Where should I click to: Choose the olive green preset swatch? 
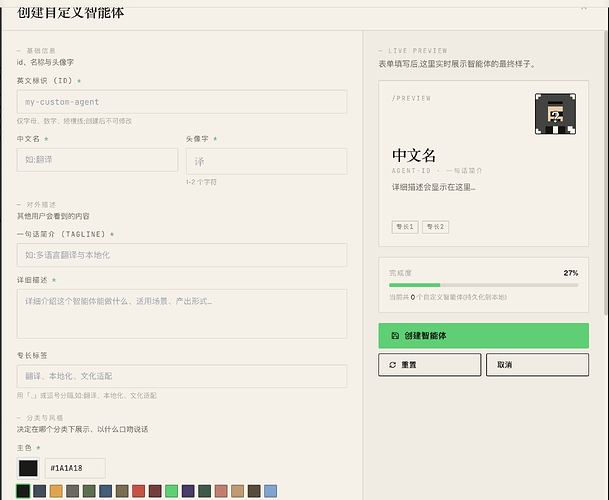pos(89,491)
